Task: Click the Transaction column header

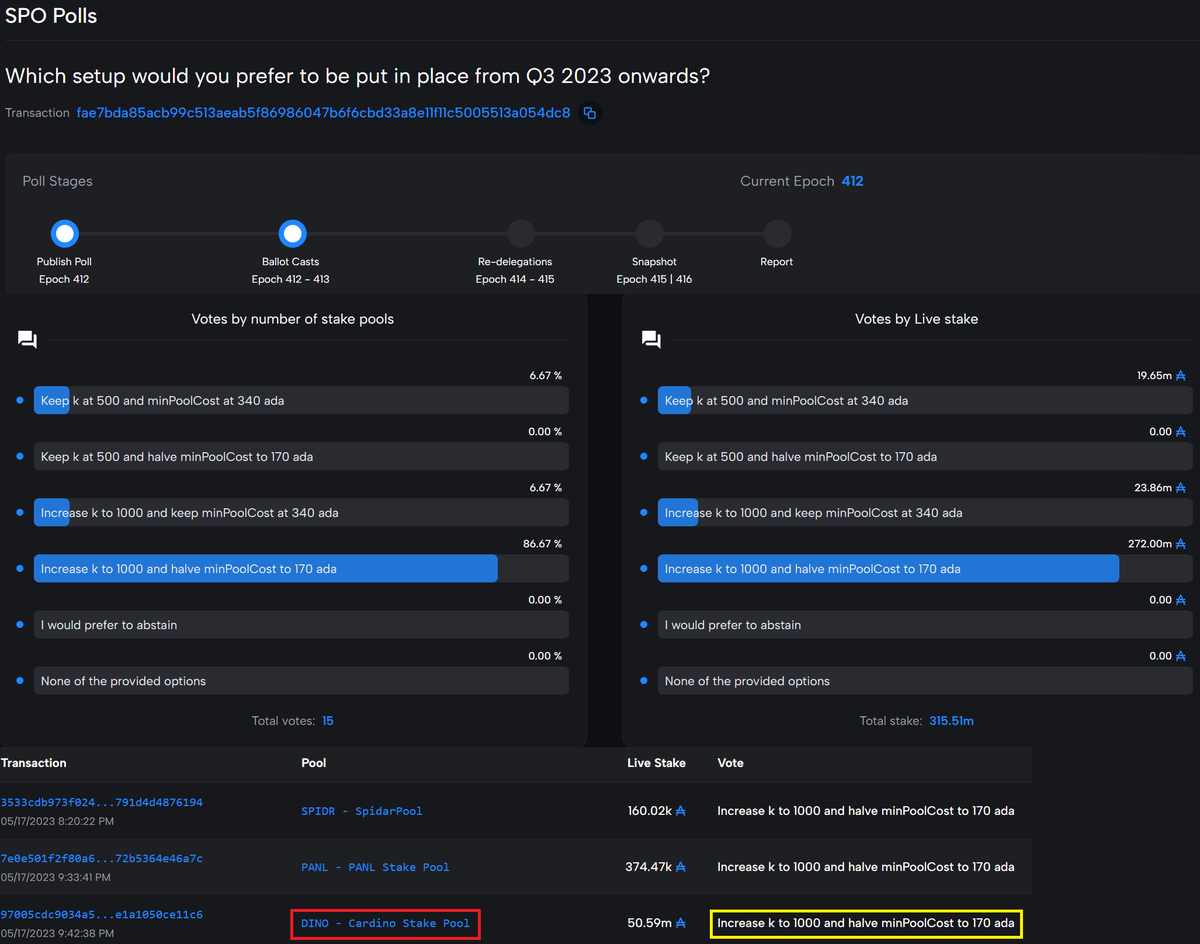Action: (33, 763)
